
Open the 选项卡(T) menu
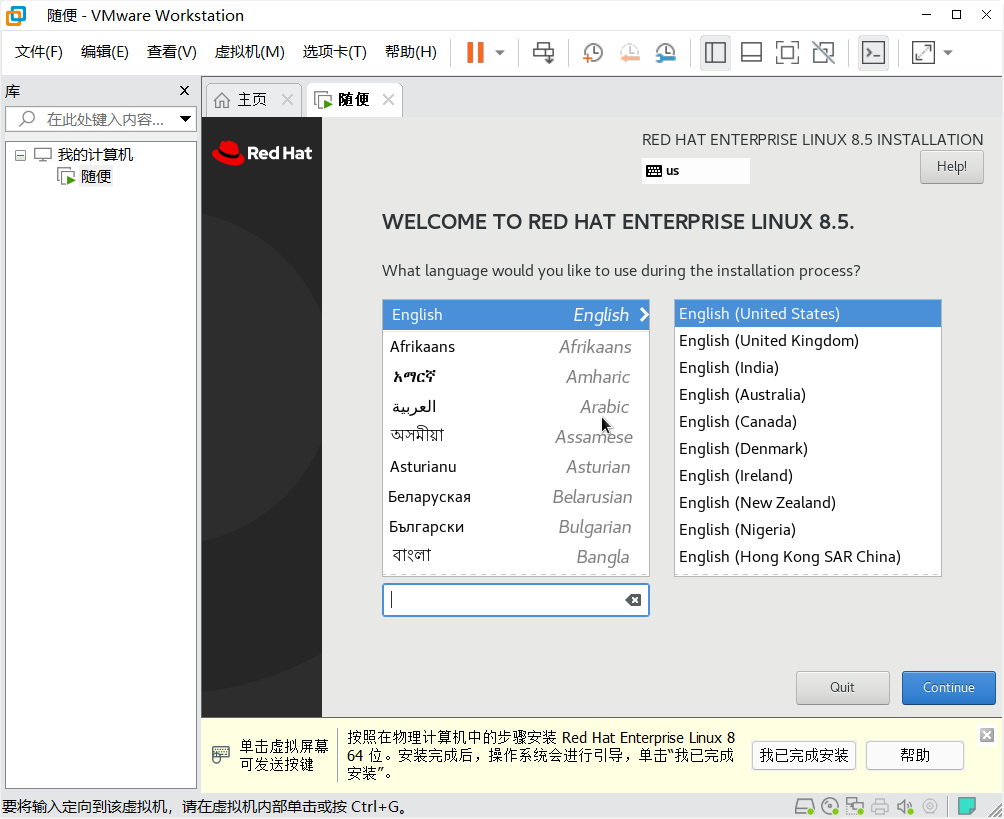coord(335,52)
